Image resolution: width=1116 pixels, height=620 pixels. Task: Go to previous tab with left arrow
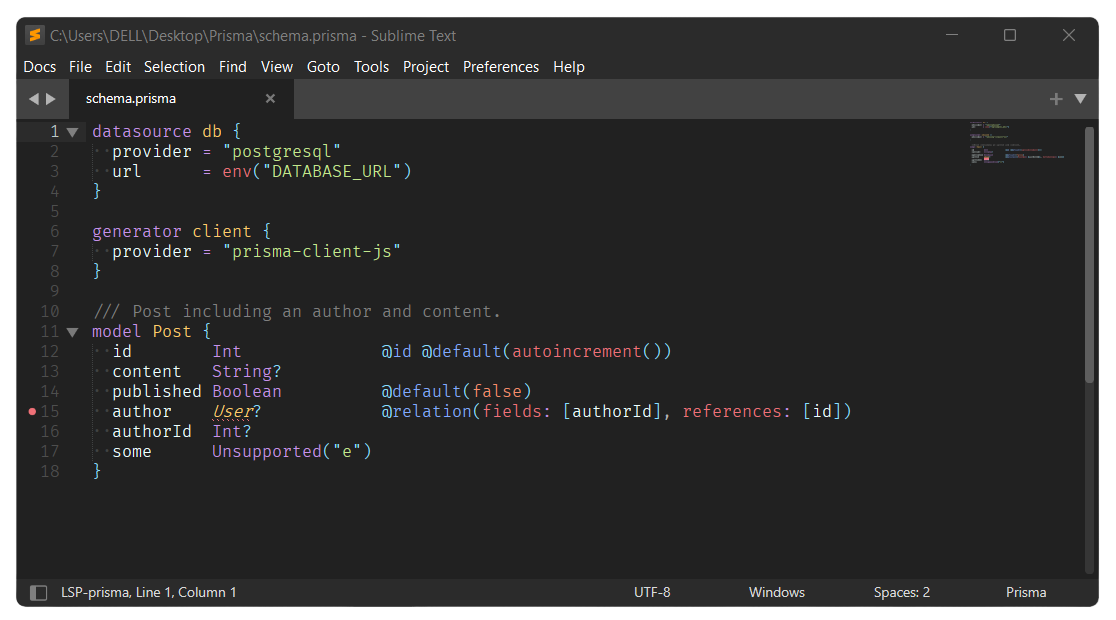pyautogui.click(x=33, y=99)
